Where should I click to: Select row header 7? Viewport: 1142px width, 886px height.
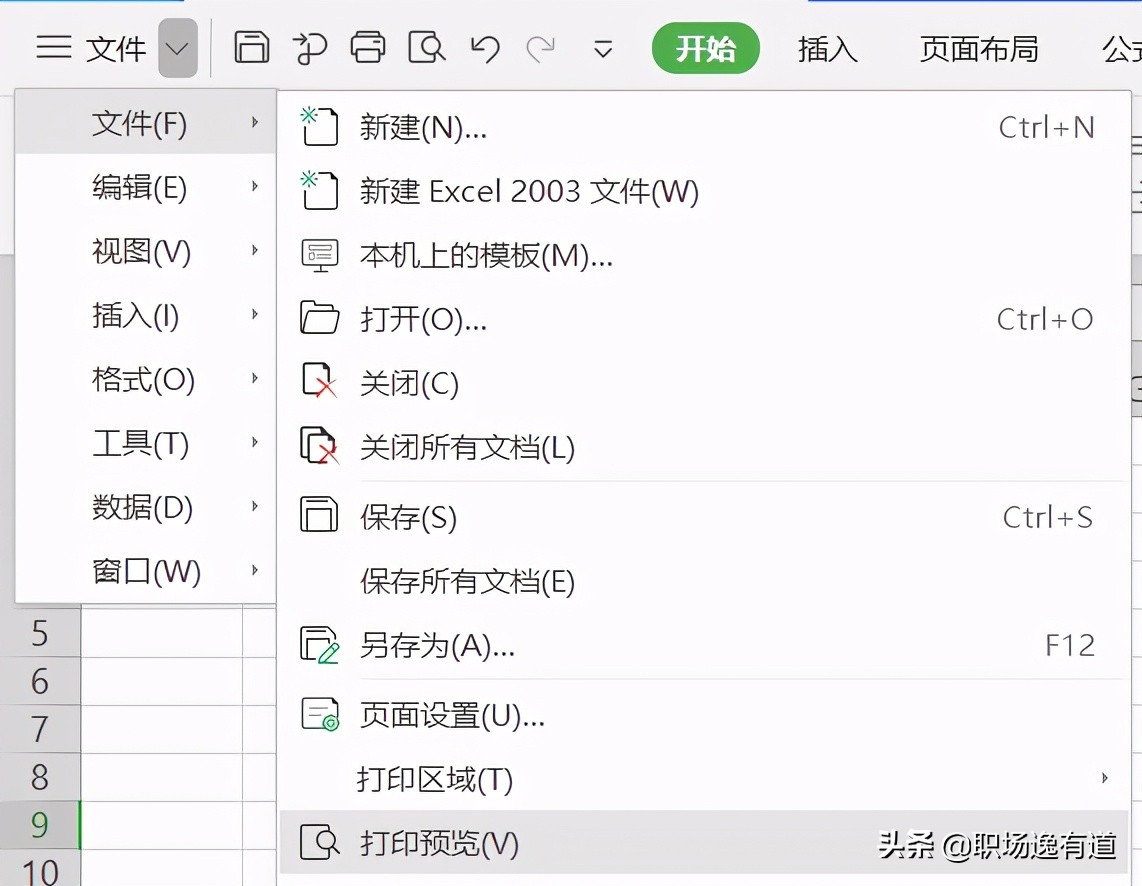point(40,729)
